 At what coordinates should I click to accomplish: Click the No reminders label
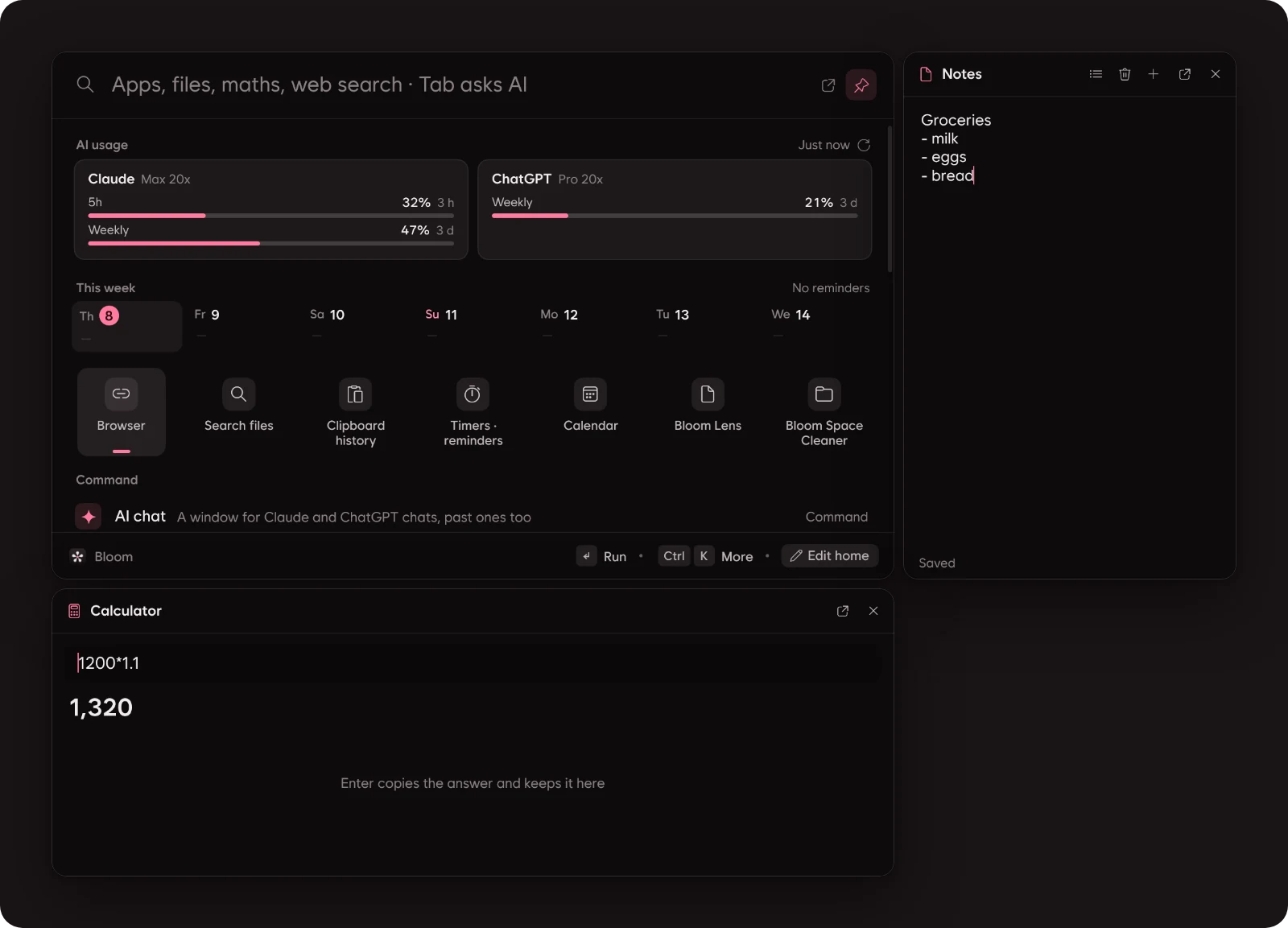coord(831,288)
